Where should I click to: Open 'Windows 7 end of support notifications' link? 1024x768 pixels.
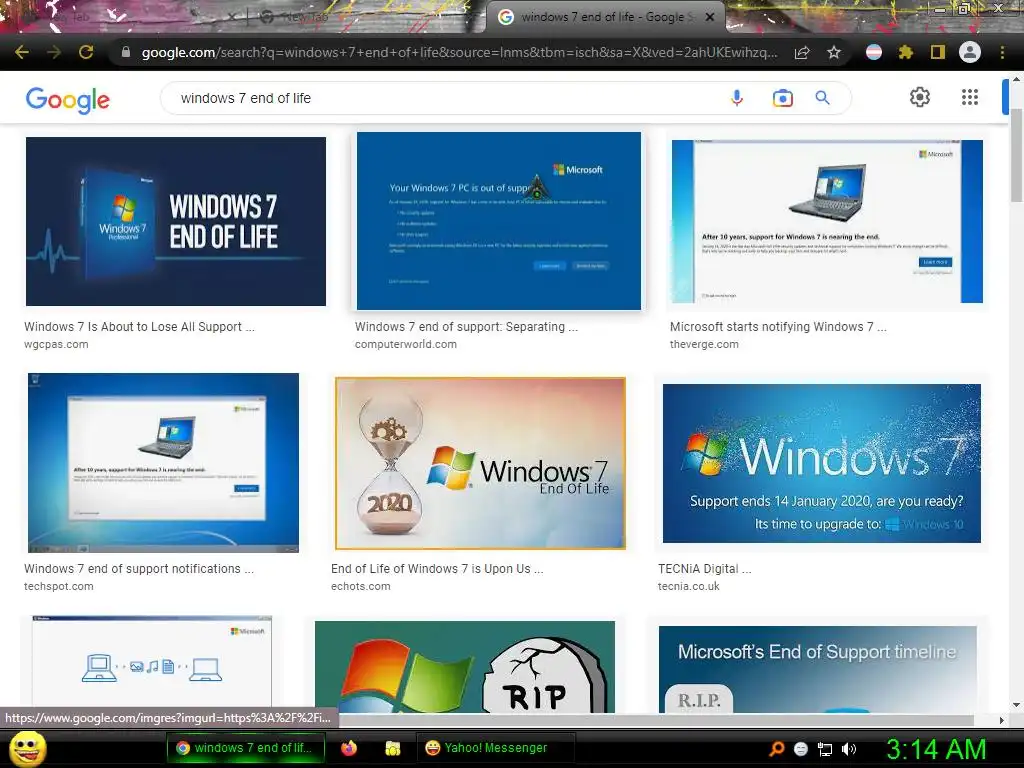pos(138,569)
